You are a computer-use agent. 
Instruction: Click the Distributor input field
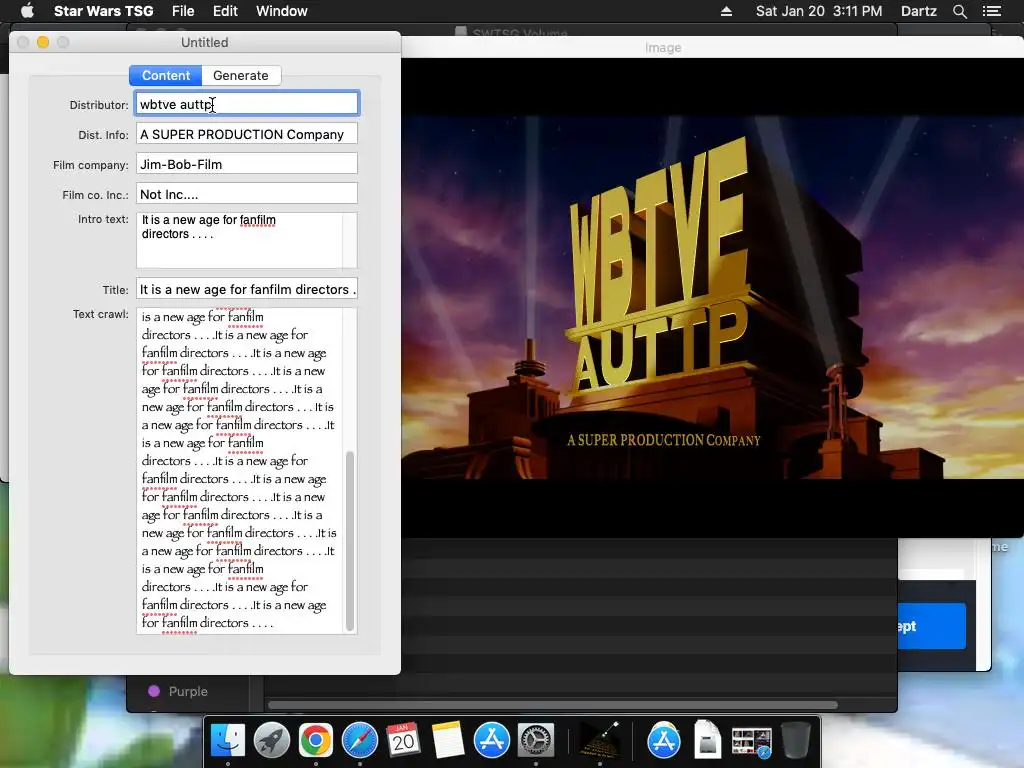(x=247, y=104)
